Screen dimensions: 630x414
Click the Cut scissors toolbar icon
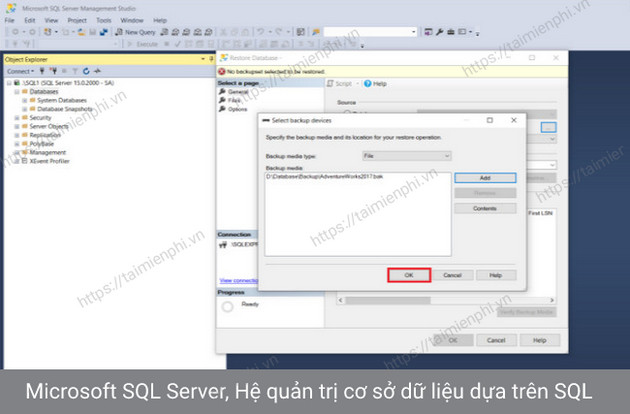[223, 32]
